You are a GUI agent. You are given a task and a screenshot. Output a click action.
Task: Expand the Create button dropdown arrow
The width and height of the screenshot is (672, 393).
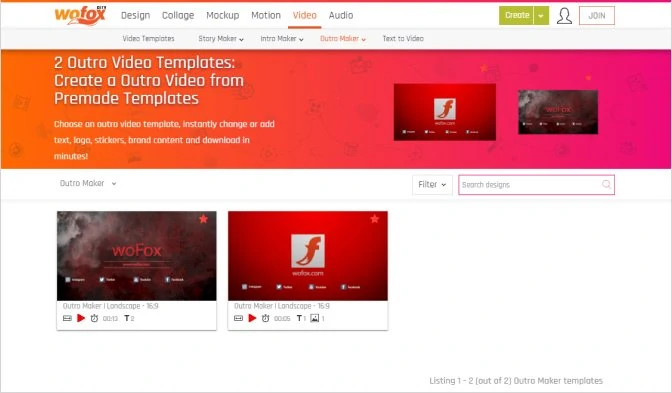[x=541, y=15]
